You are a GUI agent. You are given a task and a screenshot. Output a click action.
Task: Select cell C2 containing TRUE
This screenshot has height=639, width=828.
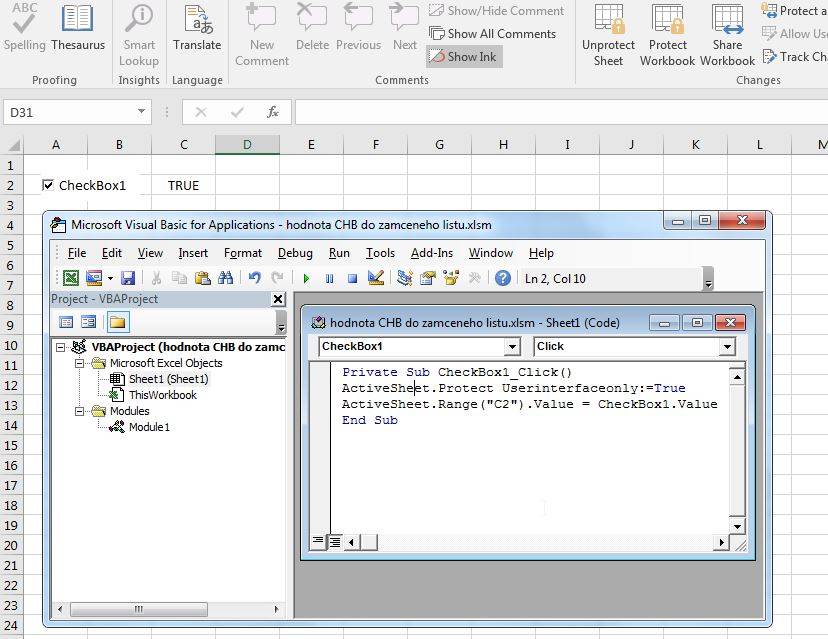183,185
